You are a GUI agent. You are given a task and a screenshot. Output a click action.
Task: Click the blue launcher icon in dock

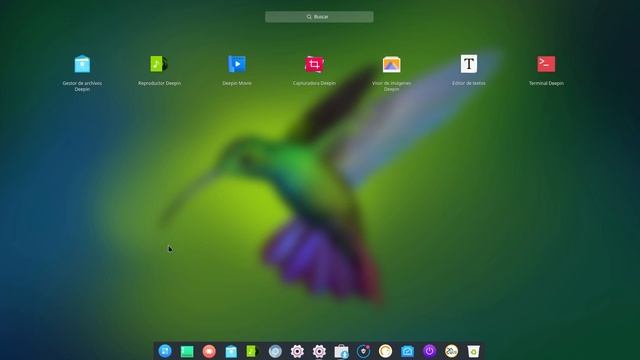tap(165, 351)
